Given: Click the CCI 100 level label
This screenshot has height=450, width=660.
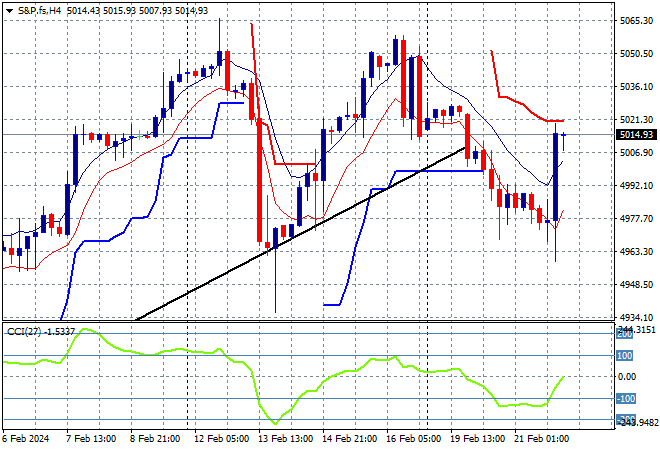Looking at the screenshot, I should 624,355.
